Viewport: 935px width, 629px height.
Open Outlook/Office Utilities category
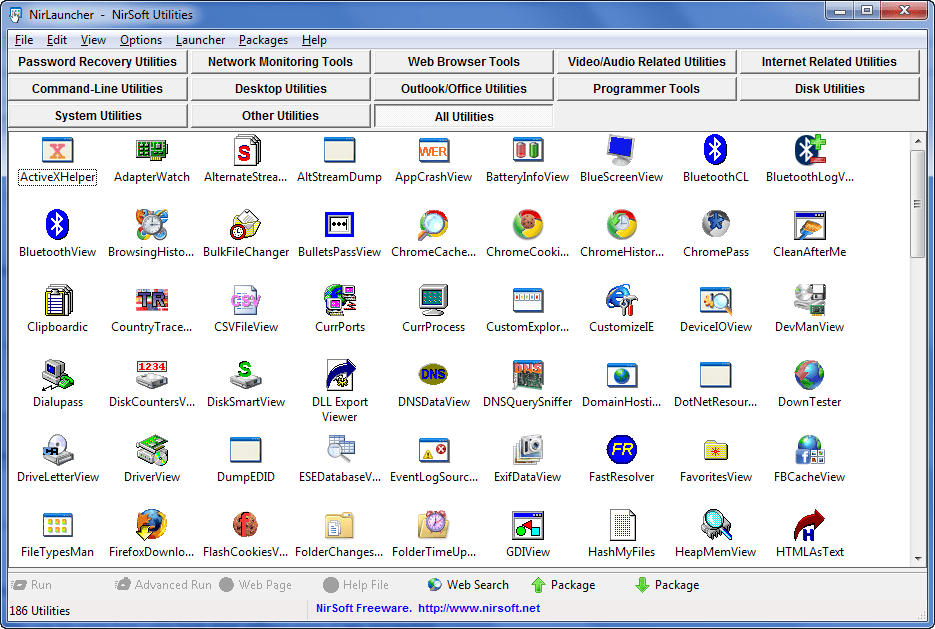pyautogui.click(x=463, y=89)
